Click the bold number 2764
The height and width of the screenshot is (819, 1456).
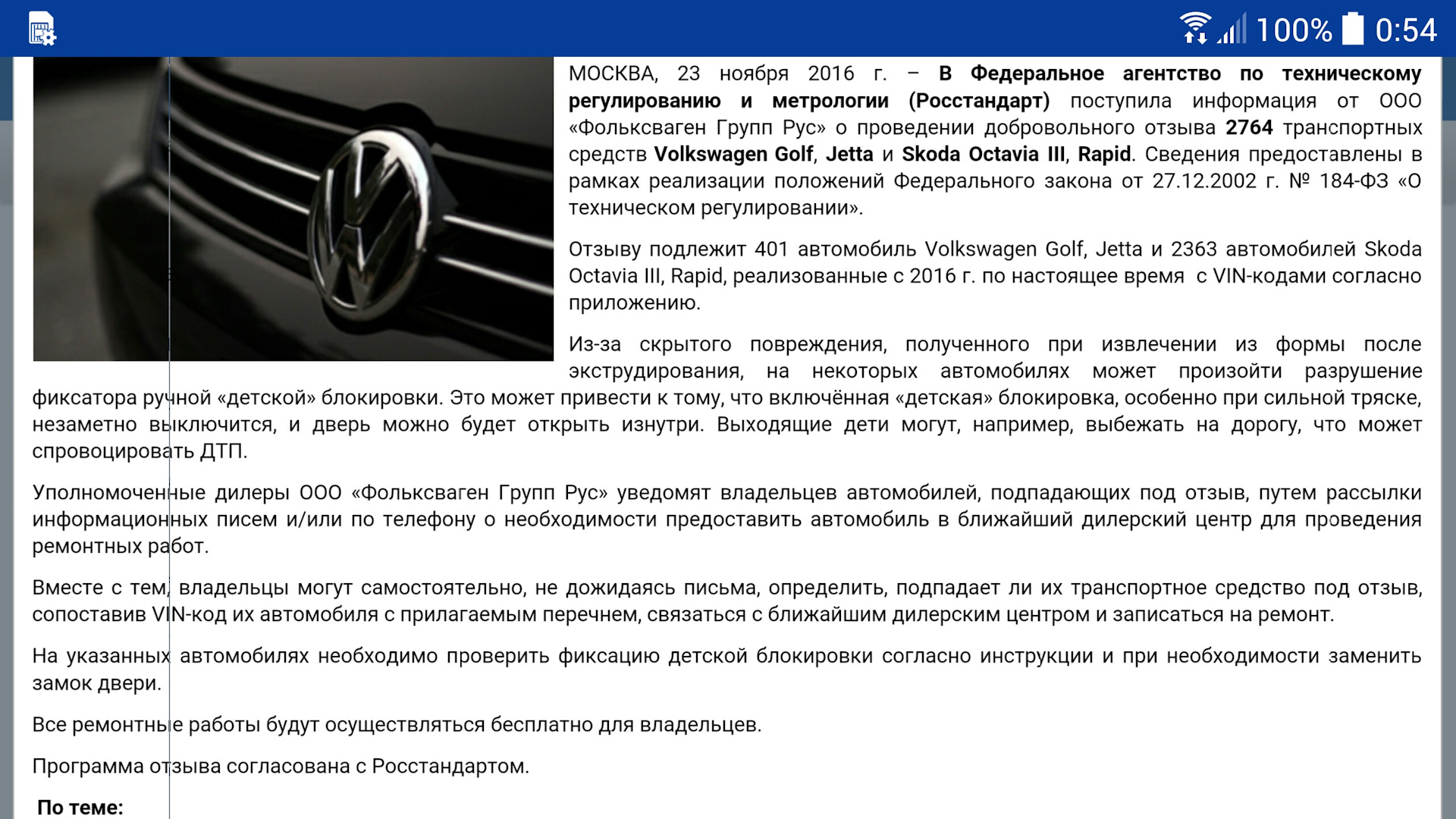pyautogui.click(x=1248, y=127)
